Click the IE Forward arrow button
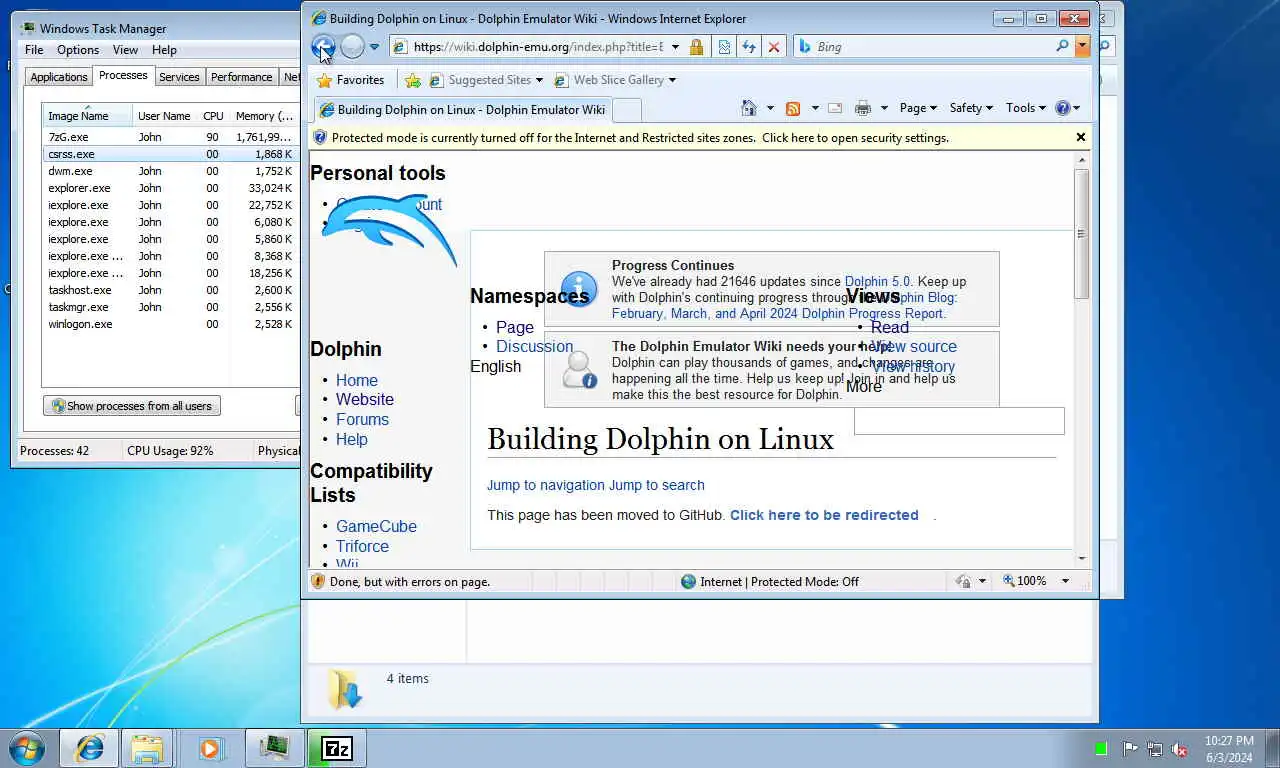Image resolution: width=1280 pixels, height=768 pixels. click(352, 46)
